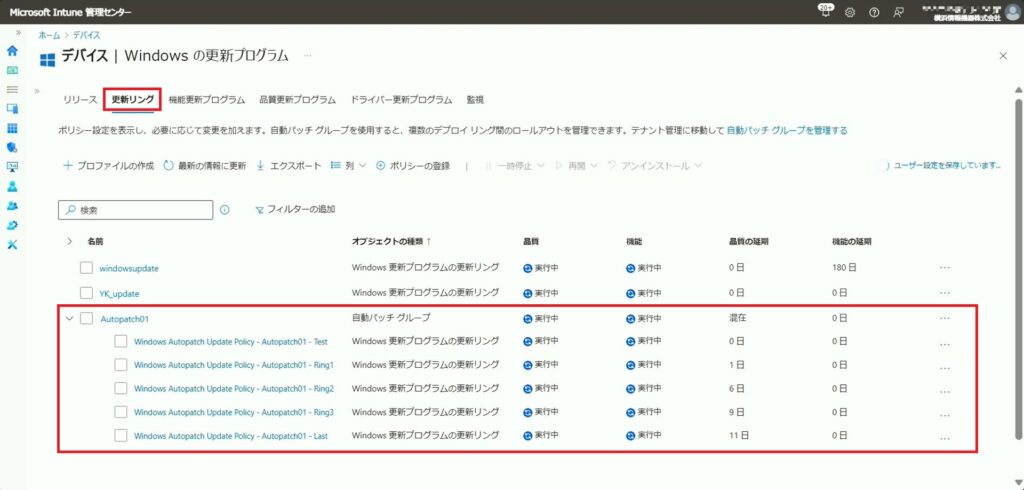The height and width of the screenshot is (490, 1024).
Task: Open the account avatar at top right
Action: (x=1012, y=12)
